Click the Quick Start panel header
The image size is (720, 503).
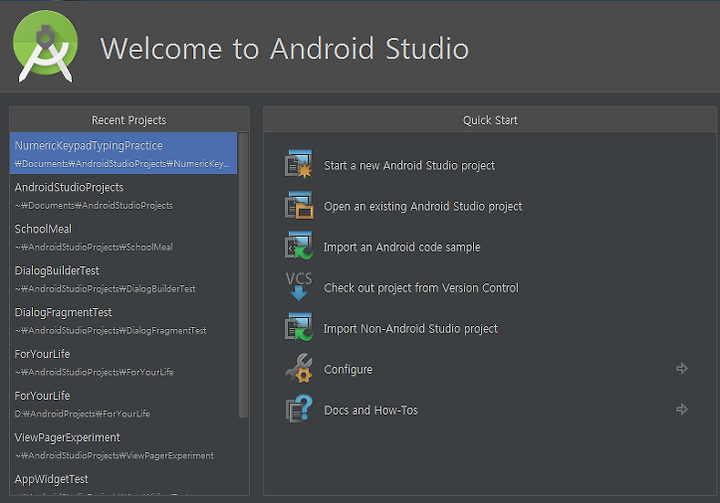pyautogui.click(x=490, y=120)
